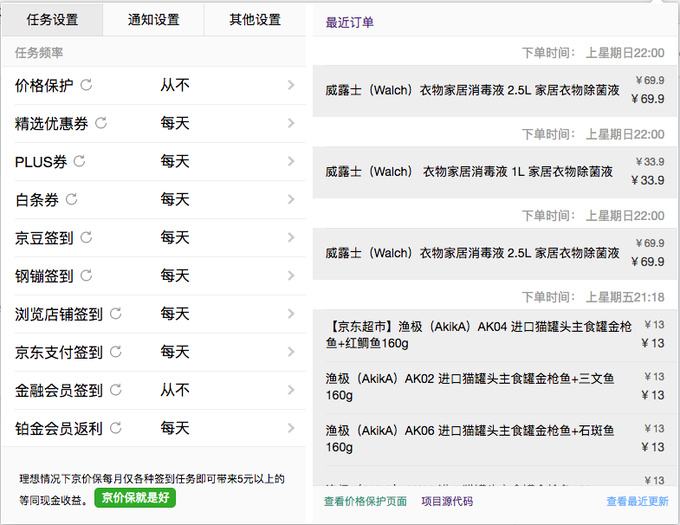
Task: Click the 任务频率 section header
Action: click(39, 53)
